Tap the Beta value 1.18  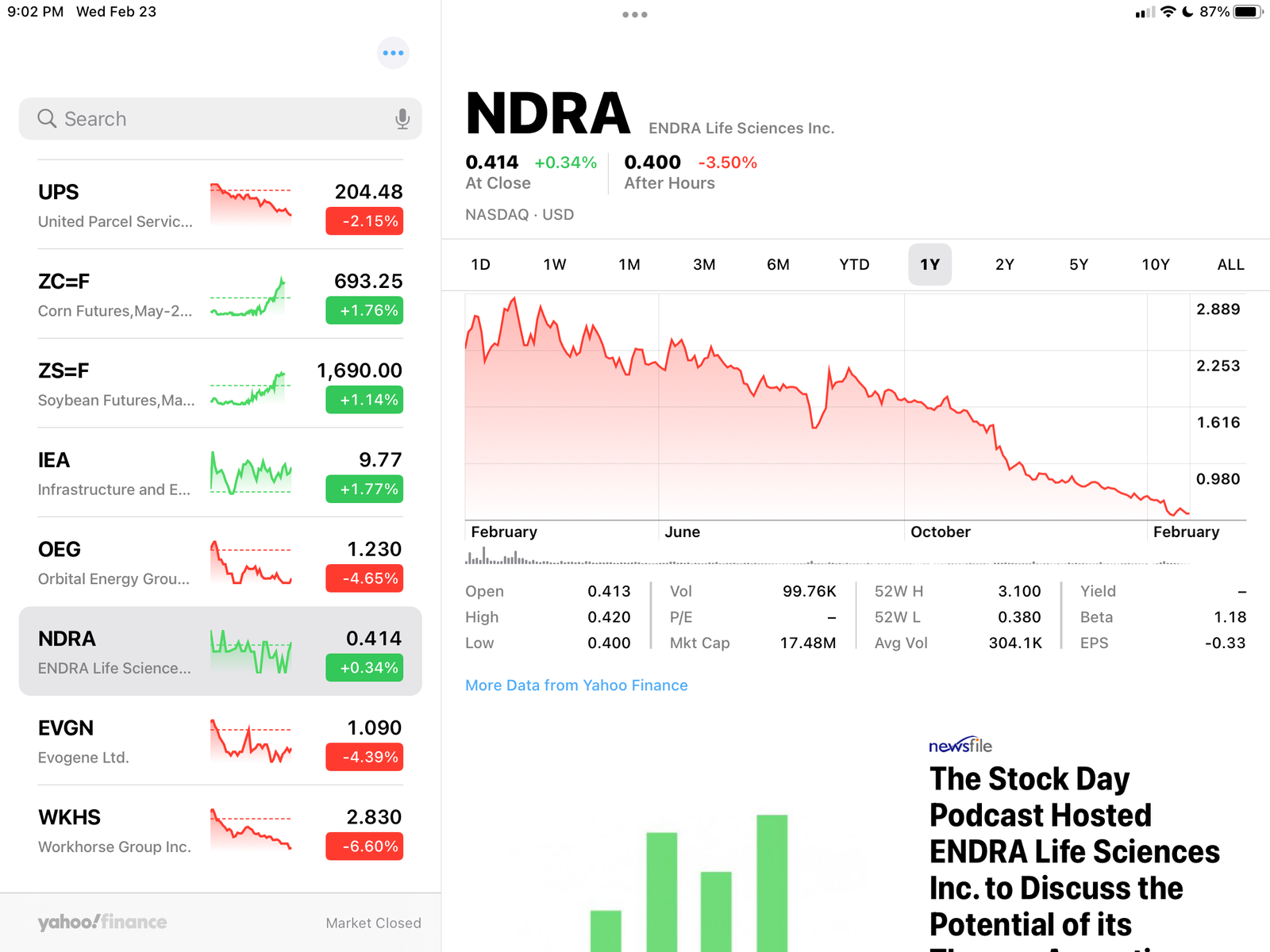[x=1230, y=617]
